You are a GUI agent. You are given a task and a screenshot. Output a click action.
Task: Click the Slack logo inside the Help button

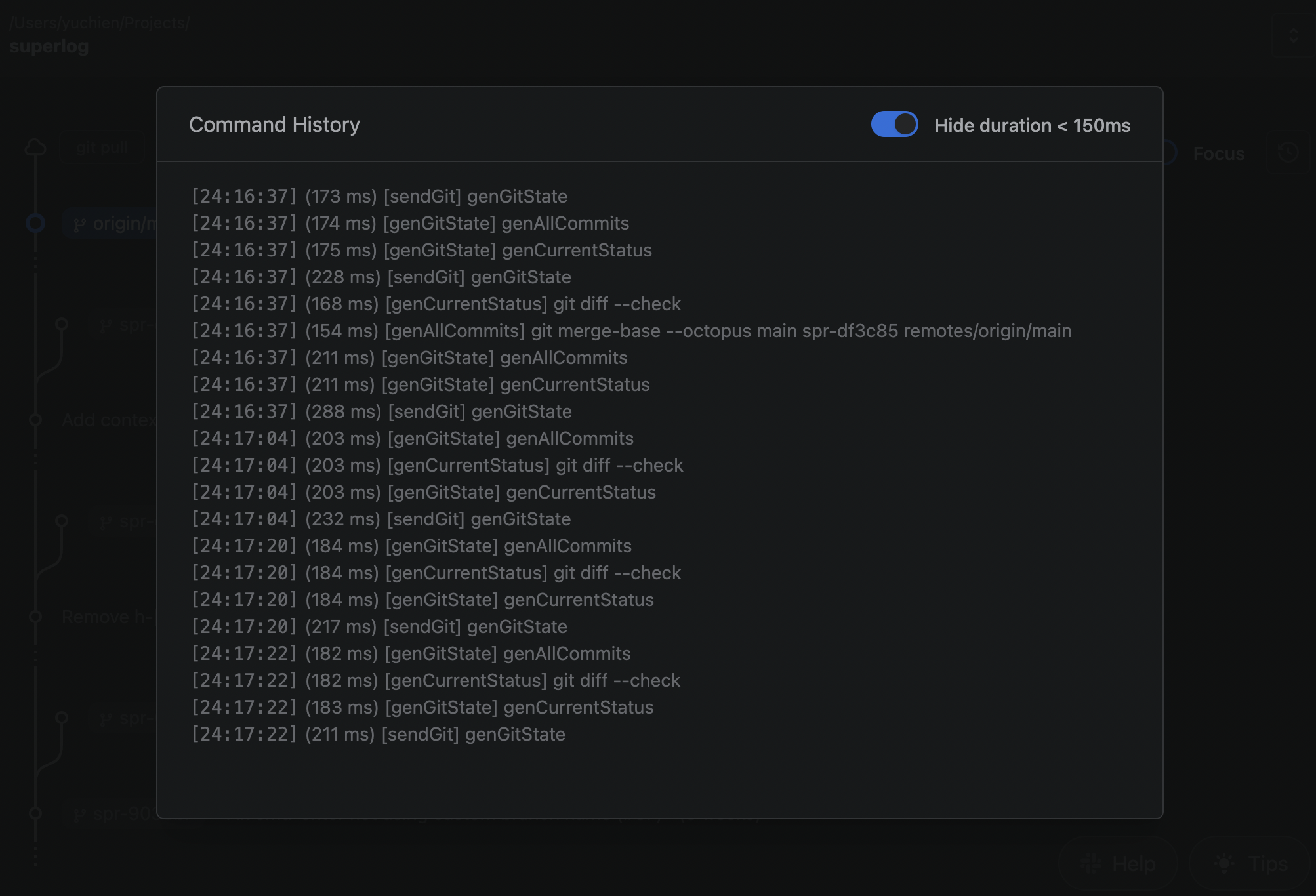pos(1091,863)
